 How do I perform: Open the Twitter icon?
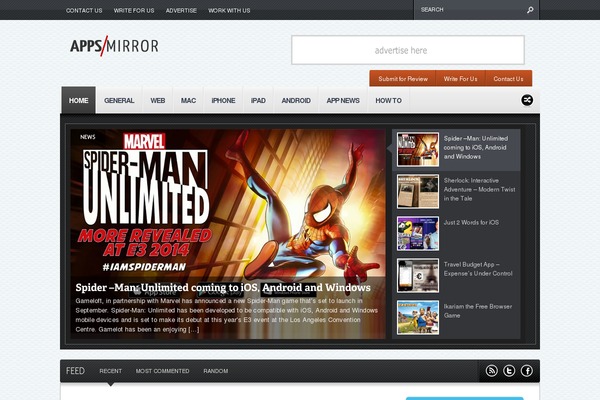point(509,371)
